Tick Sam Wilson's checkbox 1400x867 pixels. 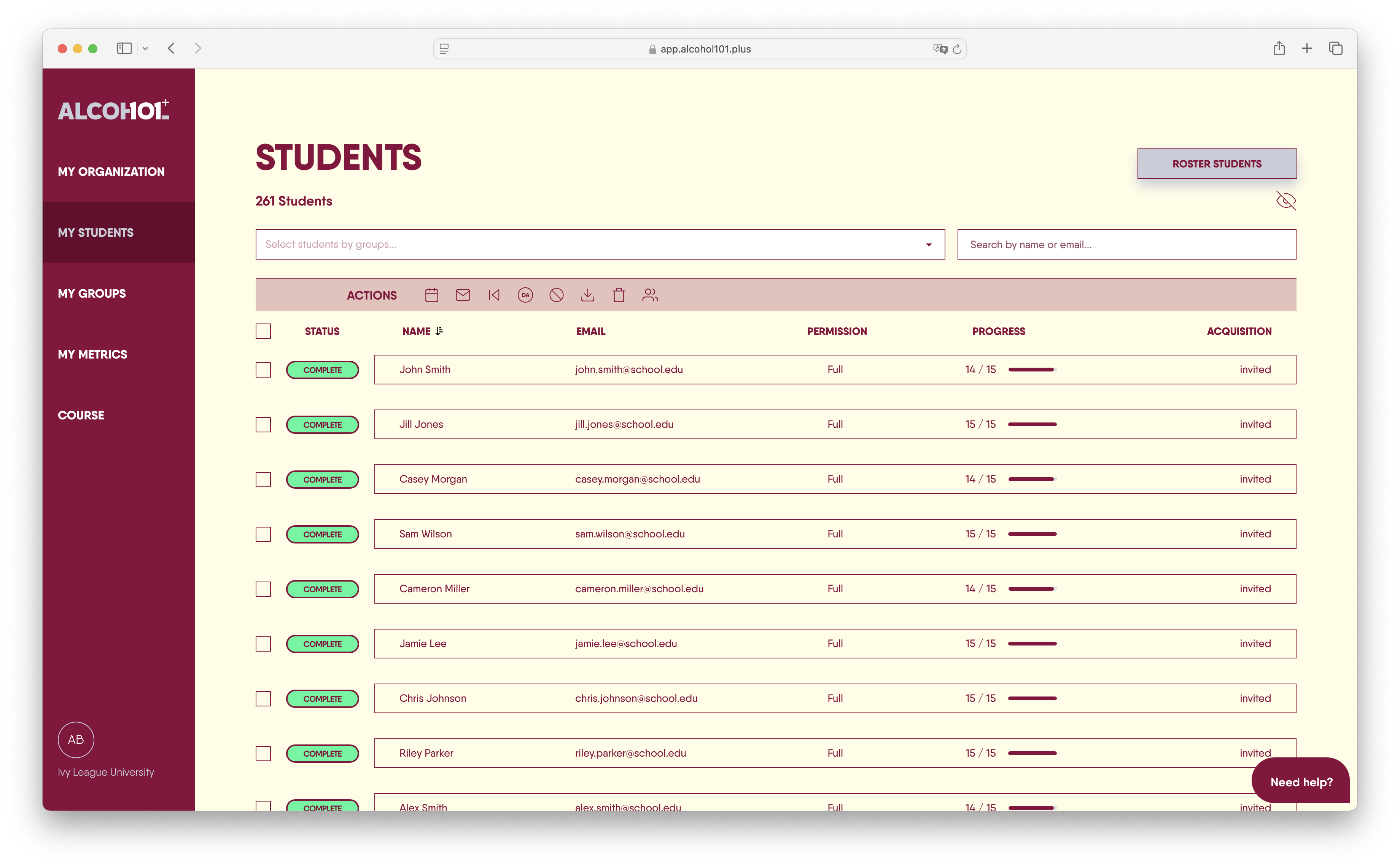pyautogui.click(x=263, y=534)
